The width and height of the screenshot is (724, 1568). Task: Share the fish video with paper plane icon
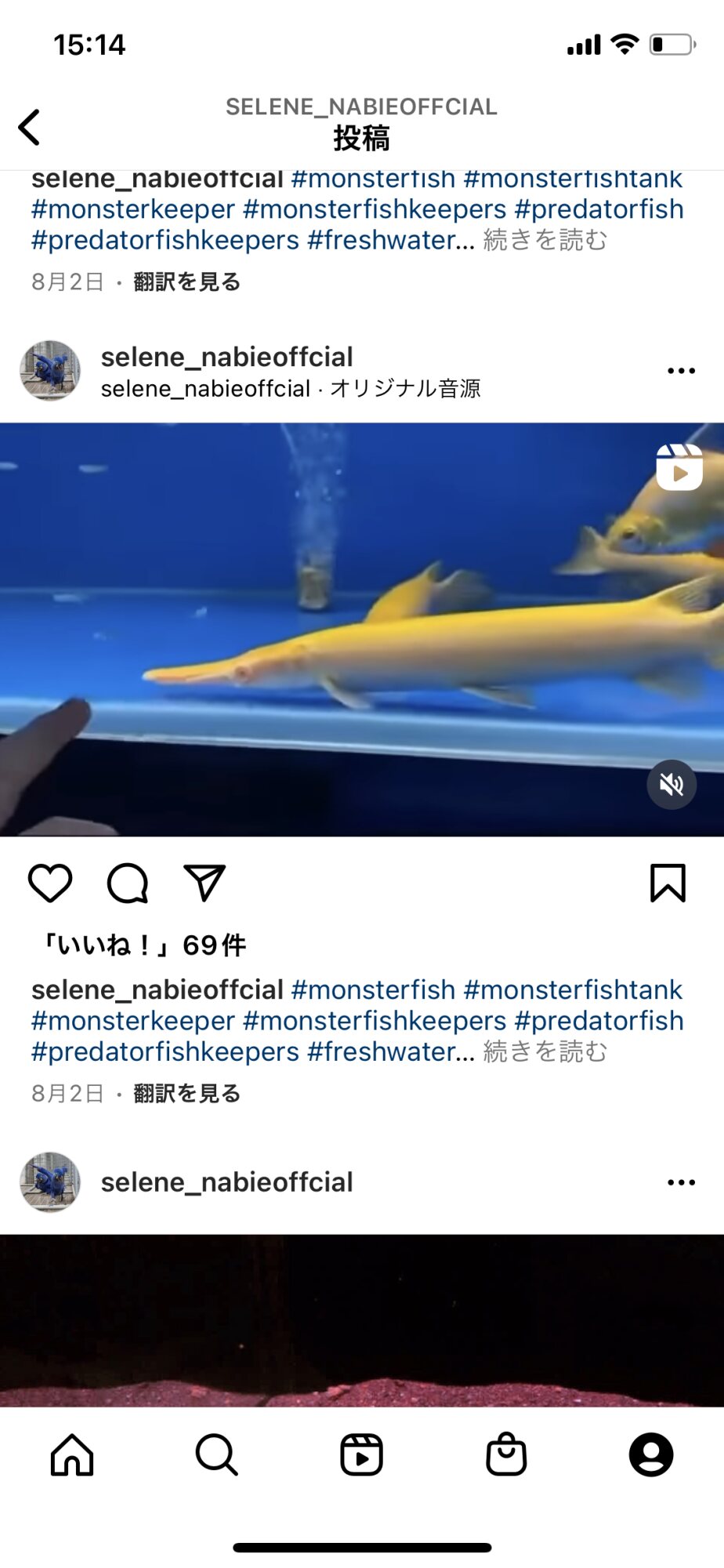tap(205, 883)
